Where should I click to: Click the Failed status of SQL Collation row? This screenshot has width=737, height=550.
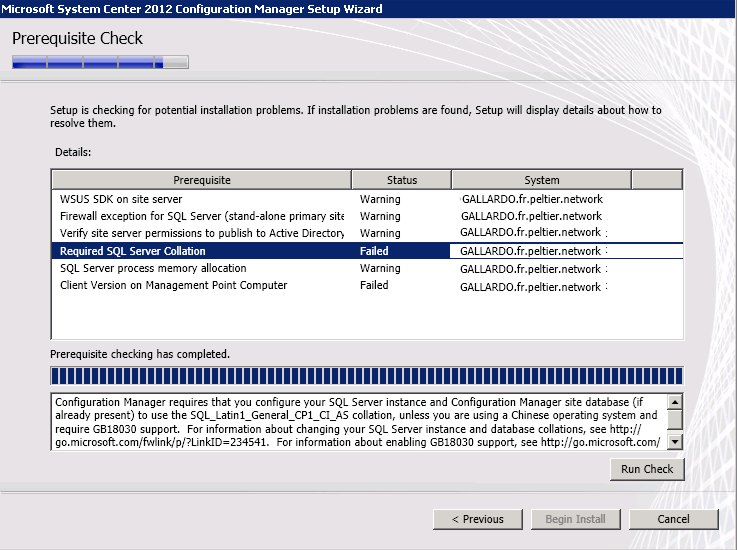(374, 251)
